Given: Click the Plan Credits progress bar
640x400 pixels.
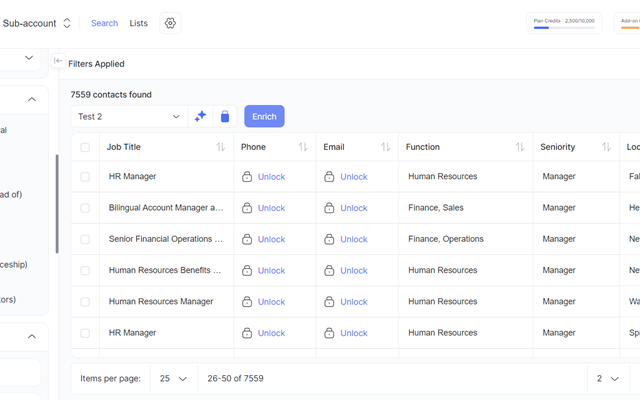Looking at the screenshot, I should 564,28.
